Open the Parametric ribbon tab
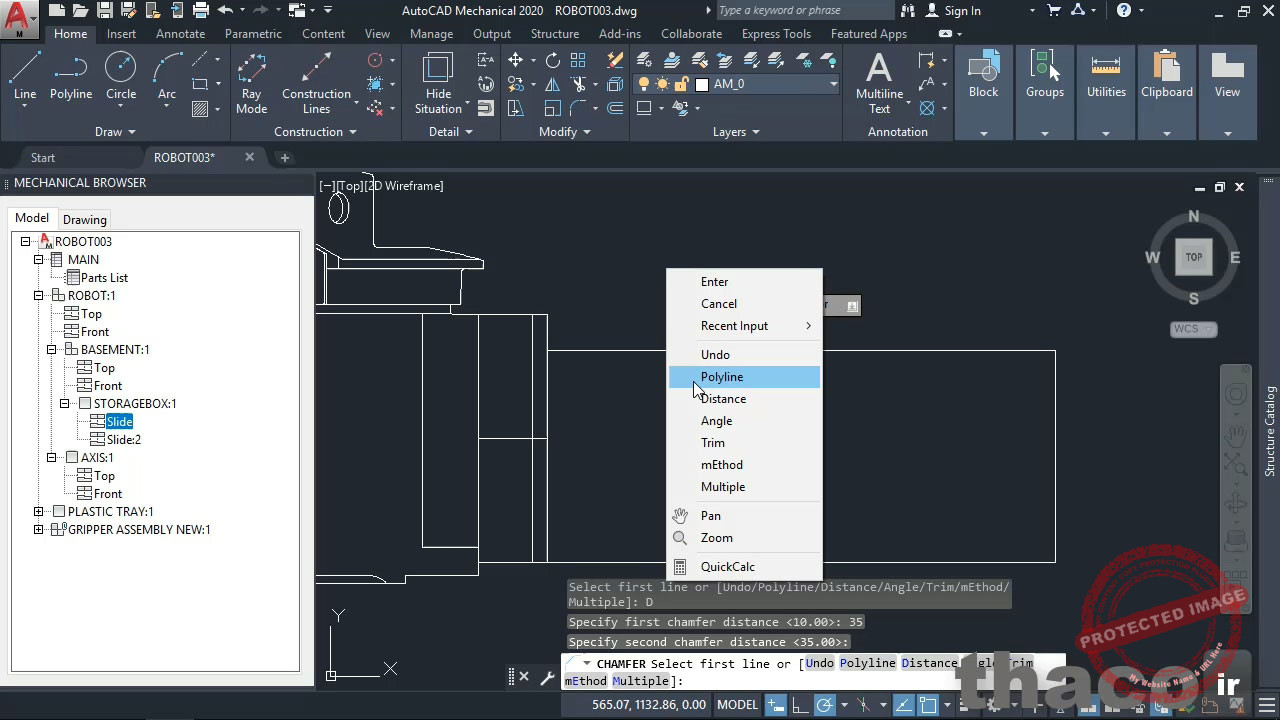The image size is (1280, 720). coord(253,34)
